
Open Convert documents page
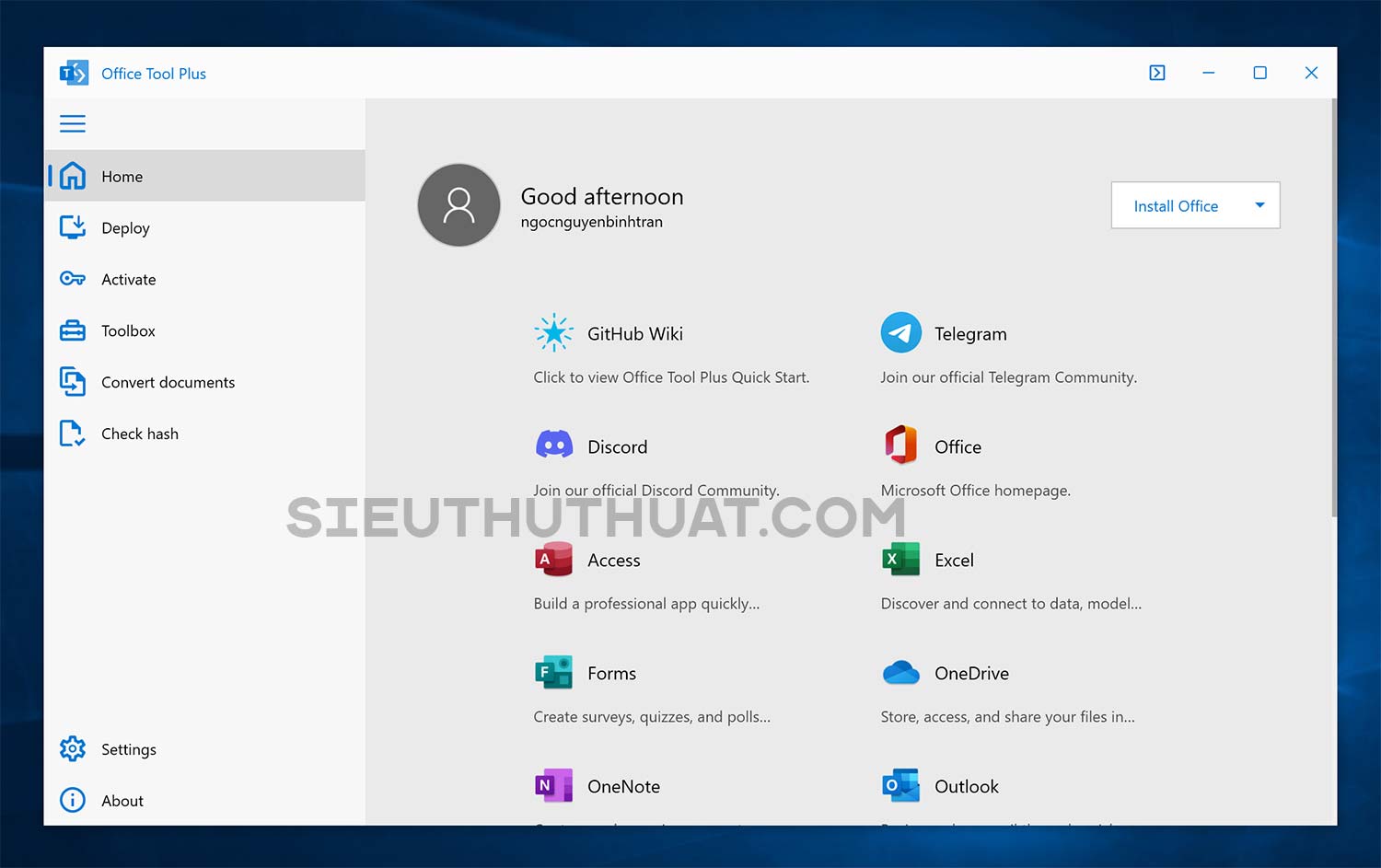click(x=204, y=382)
